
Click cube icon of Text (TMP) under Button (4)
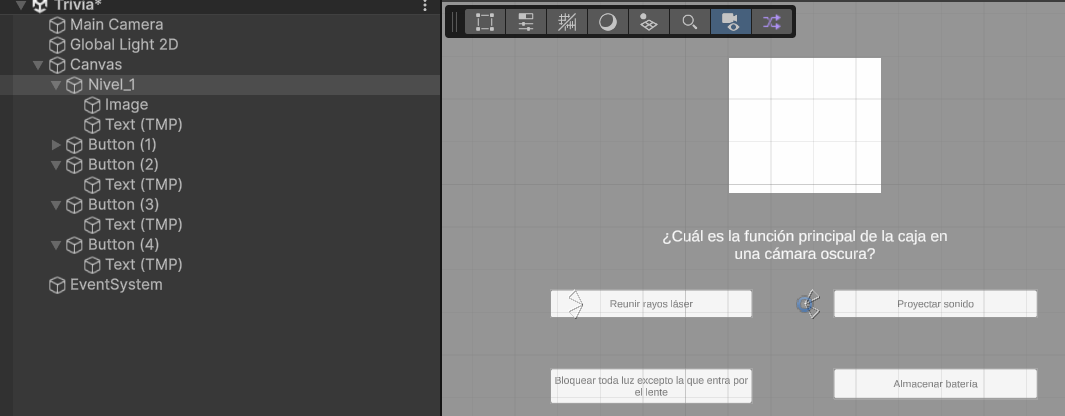click(x=92, y=264)
